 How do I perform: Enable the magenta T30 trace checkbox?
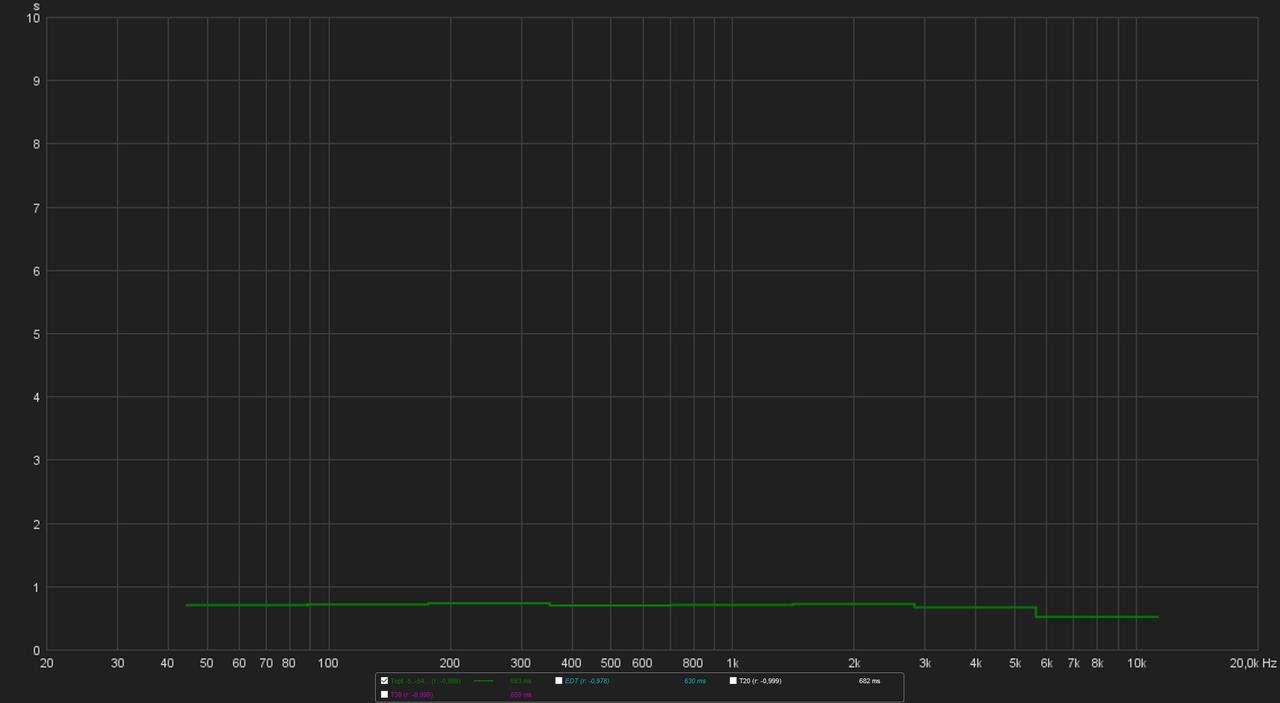[x=384, y=694]
